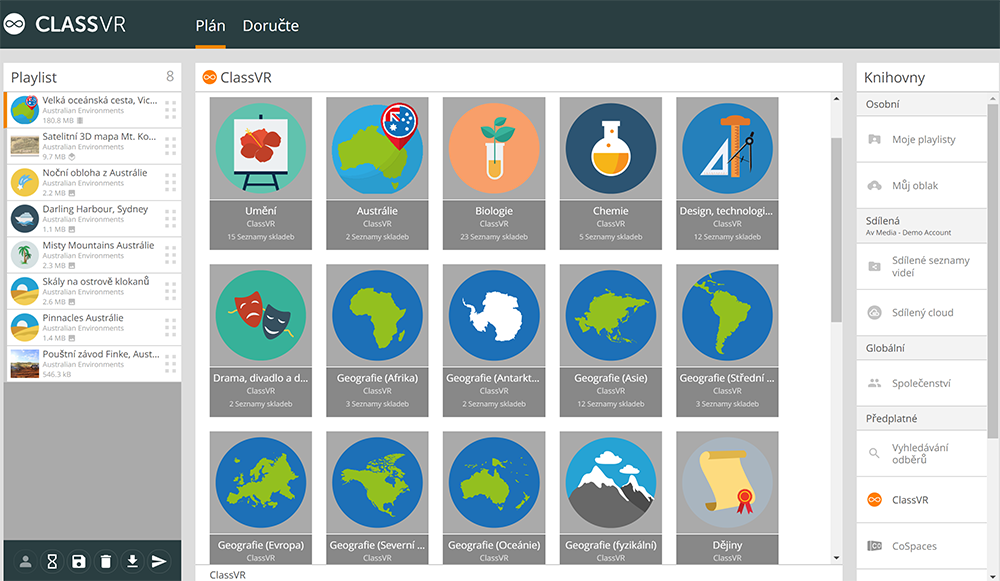Image resolution: width=1000 pixels, height=581 pixels.
Task: Open Můj oblak personal cloud
Action: coord(922,186)
